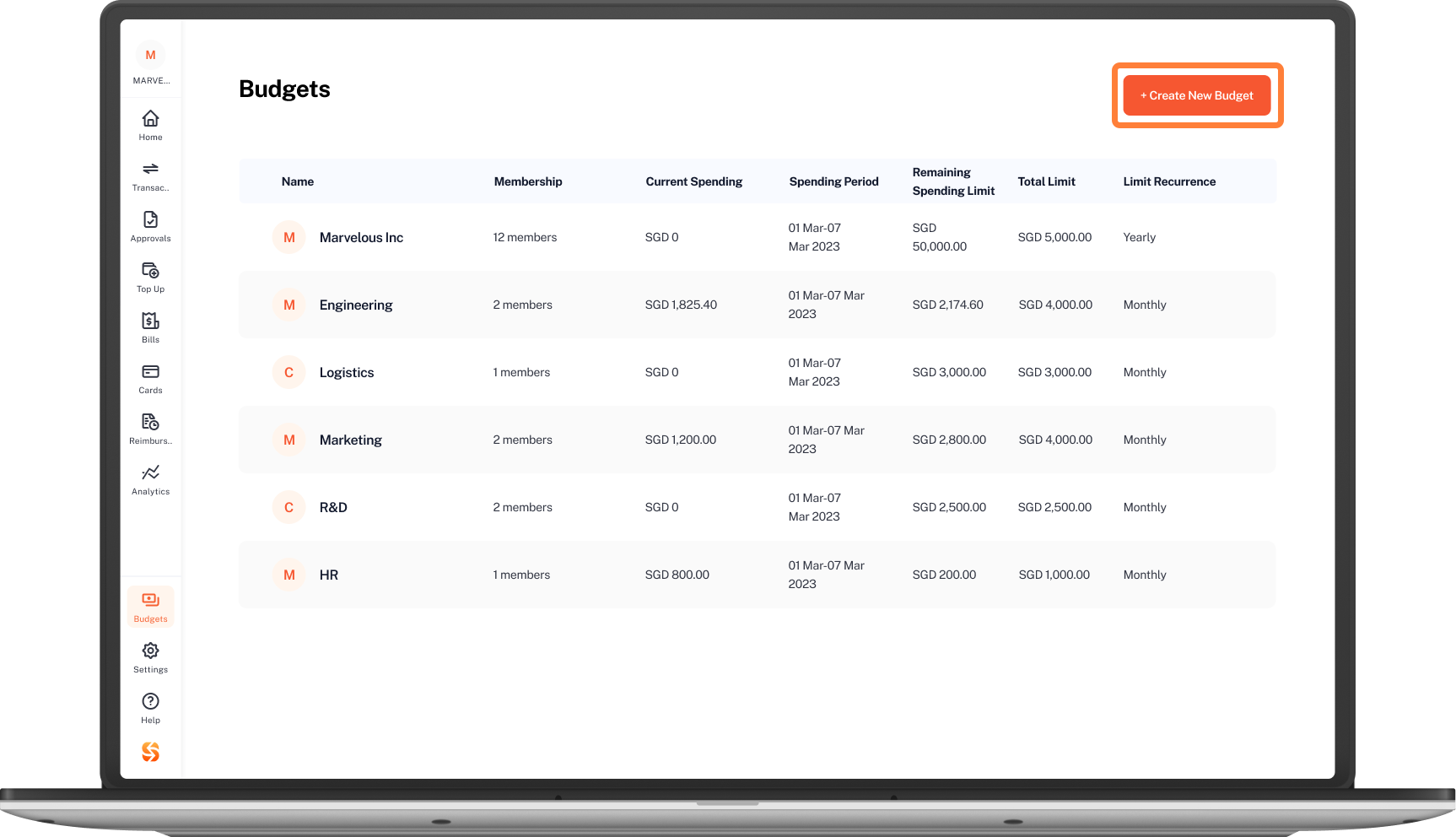This screenshot has width=1456, height=837.
Task: Click Remaining Spending Limit column header
Action: pyautogui.click(x=953, y=181)
